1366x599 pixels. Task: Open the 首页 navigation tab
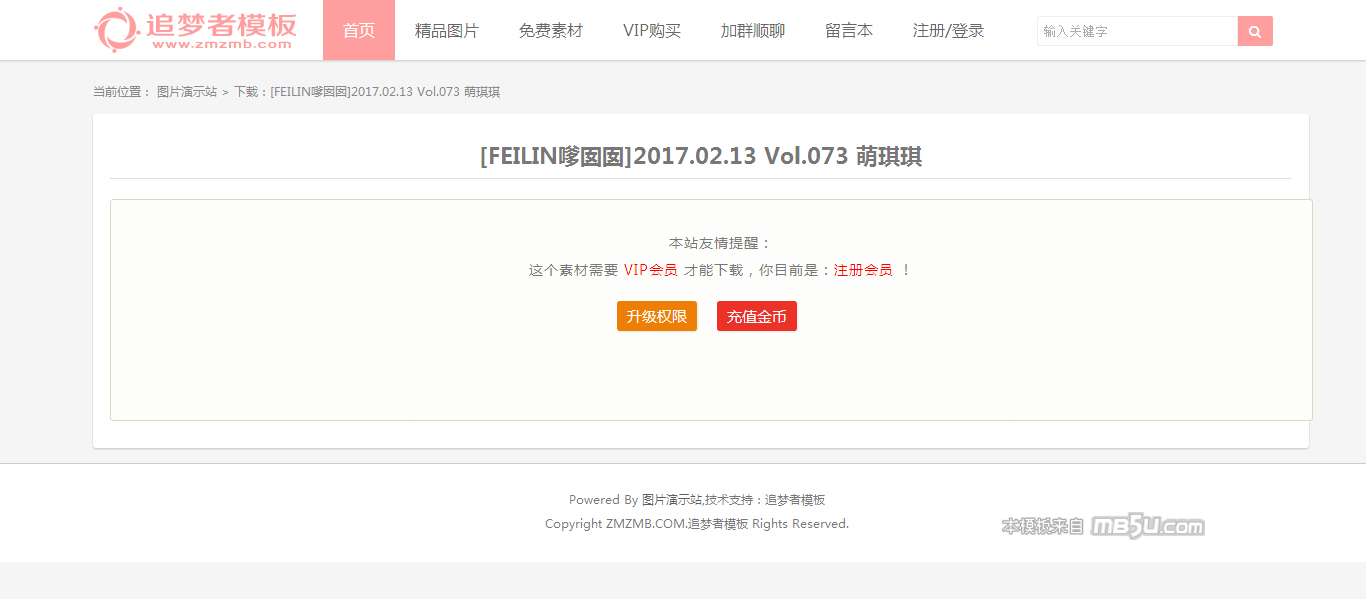pos(359,30)
